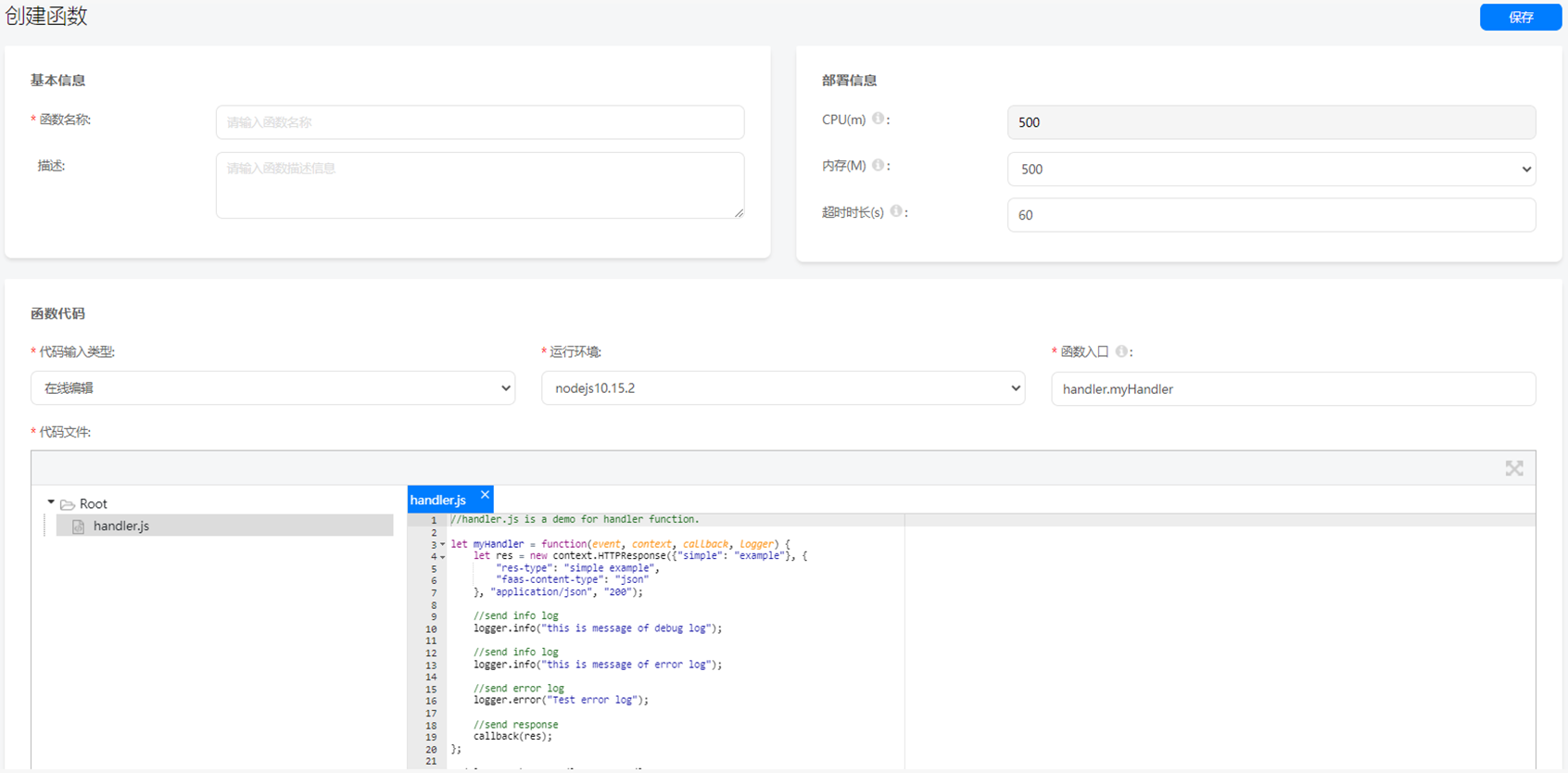Toggle fullscreen code editor icon
This screenshot has height=773, width=1568.
click(1514, 469)
